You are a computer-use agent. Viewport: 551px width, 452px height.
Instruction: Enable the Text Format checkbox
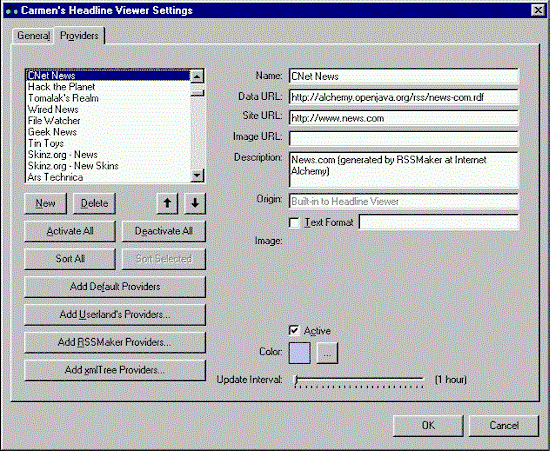click(x=294, y=222)
